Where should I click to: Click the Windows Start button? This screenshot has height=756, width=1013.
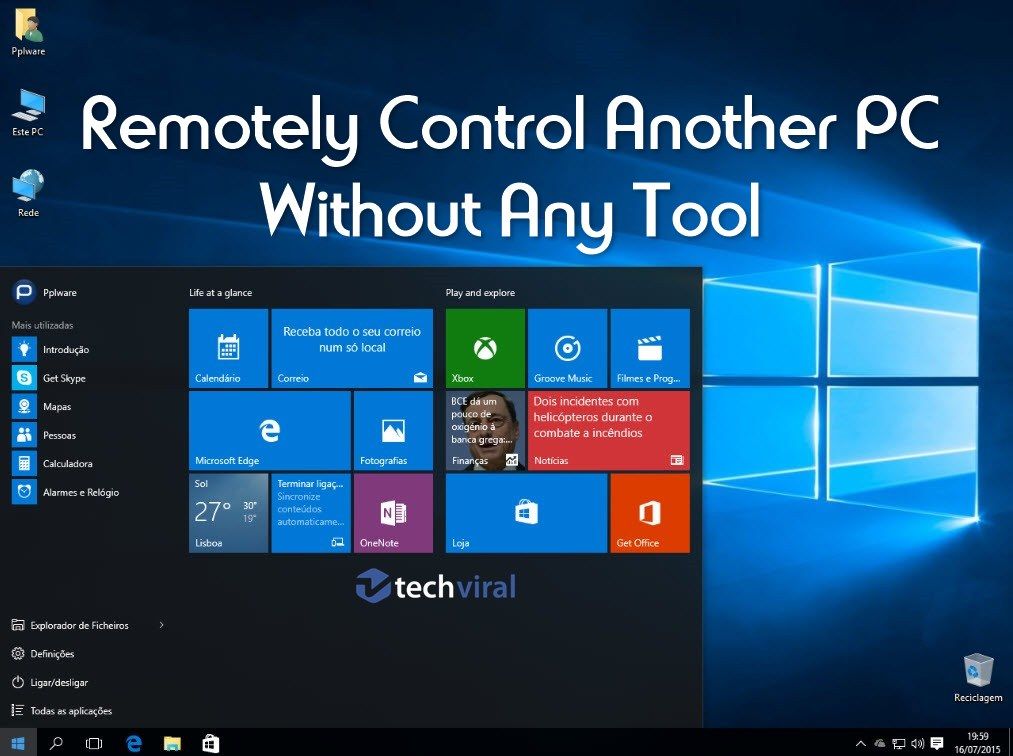[17, 743]
